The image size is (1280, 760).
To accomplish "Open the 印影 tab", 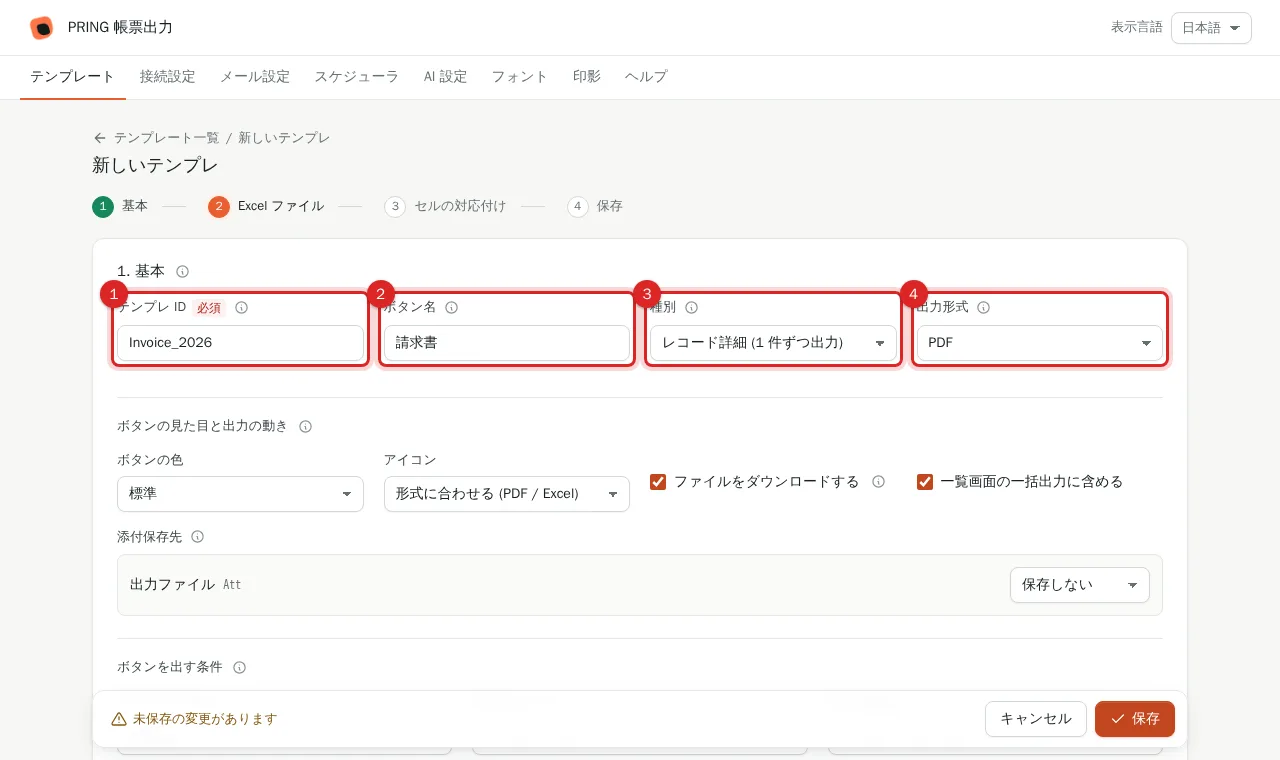I will [x=587, y=77].
